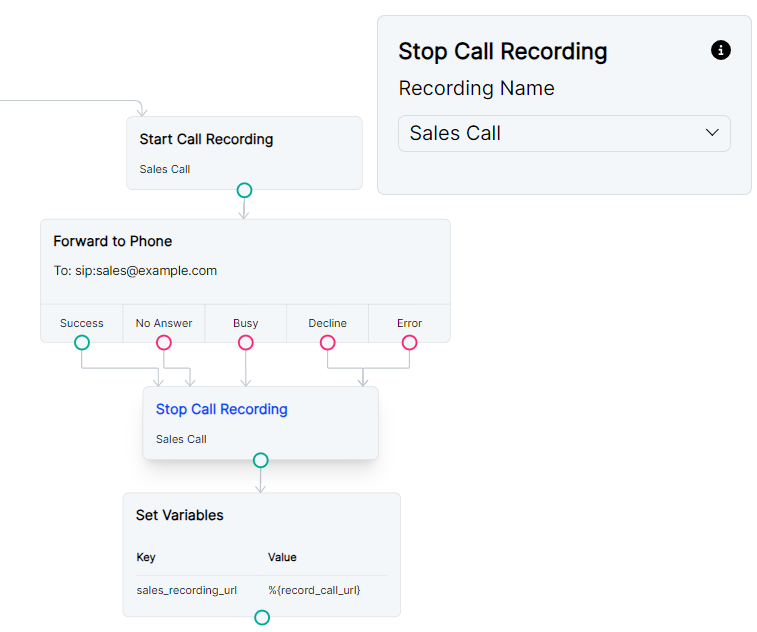Open the Recording Name dropdown
This screenshot has width=757, height=632.
[564, 133]
